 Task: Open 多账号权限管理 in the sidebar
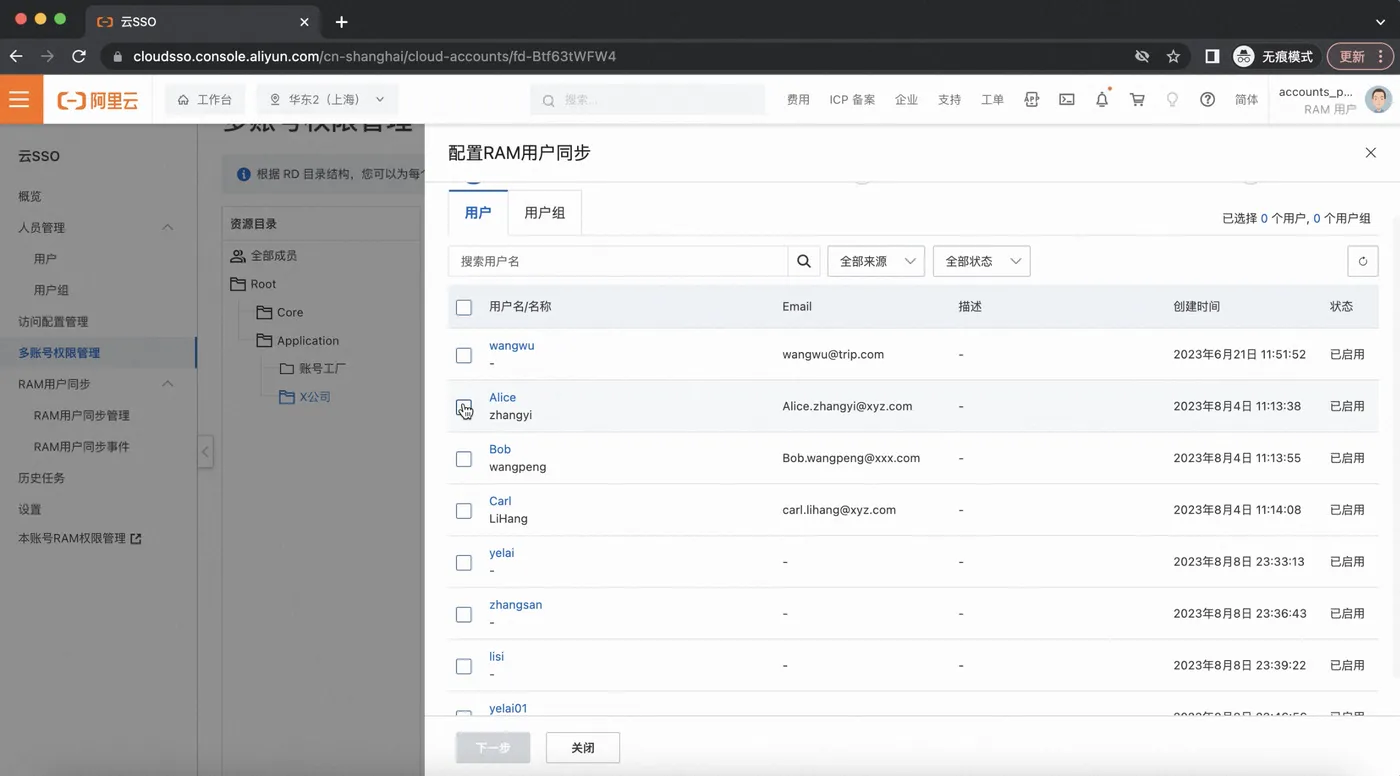(59, 353)
